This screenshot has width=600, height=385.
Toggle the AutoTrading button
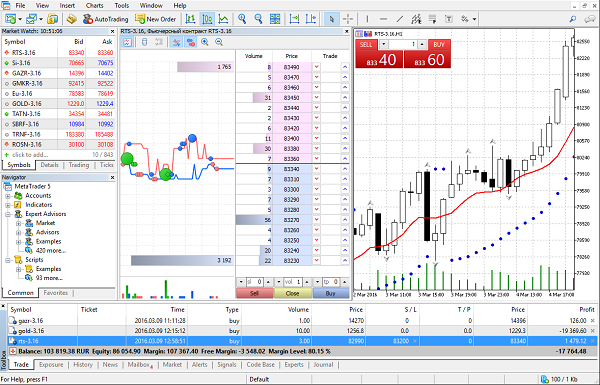coord(105,19)
